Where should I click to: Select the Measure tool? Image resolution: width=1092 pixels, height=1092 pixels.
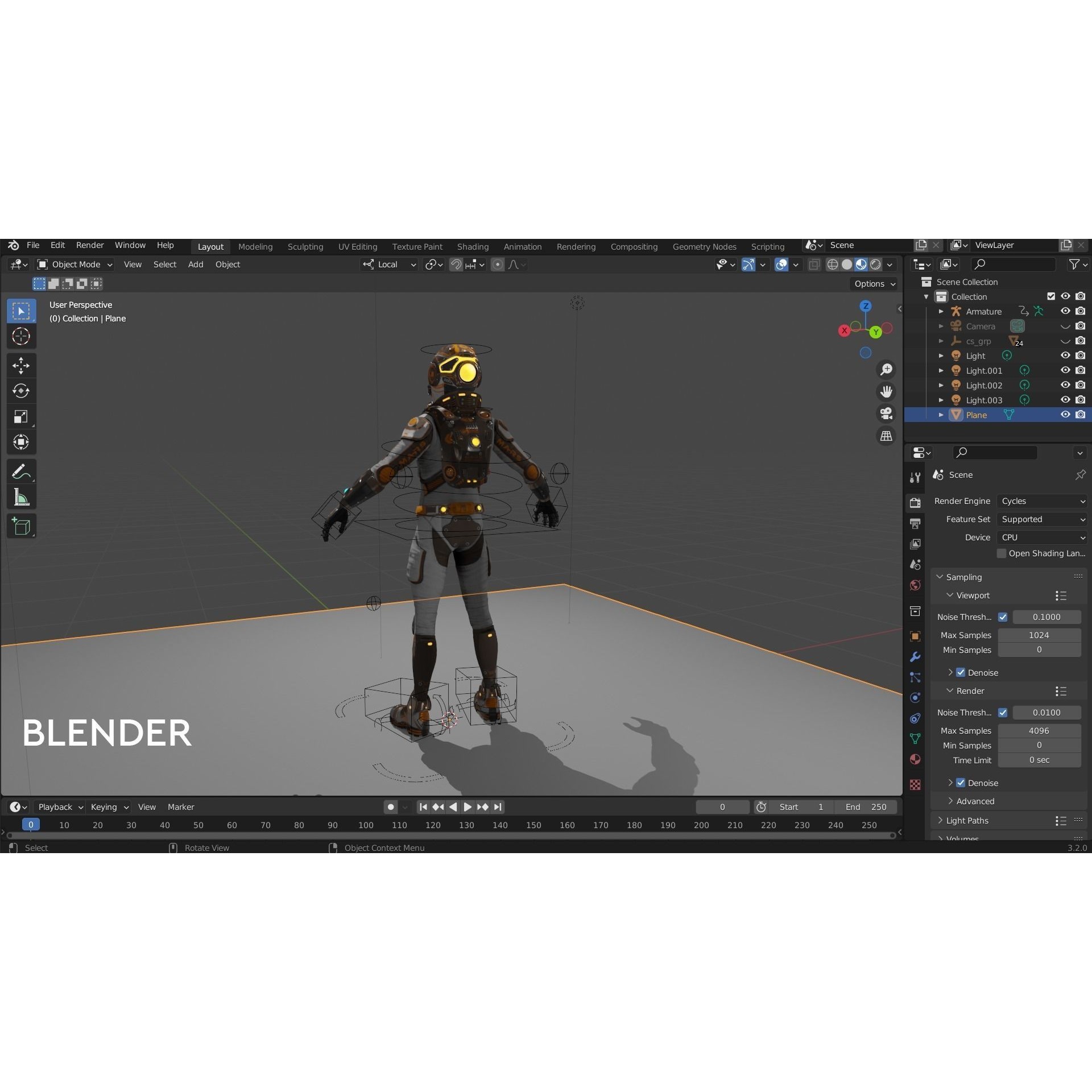tap(21, 497)
